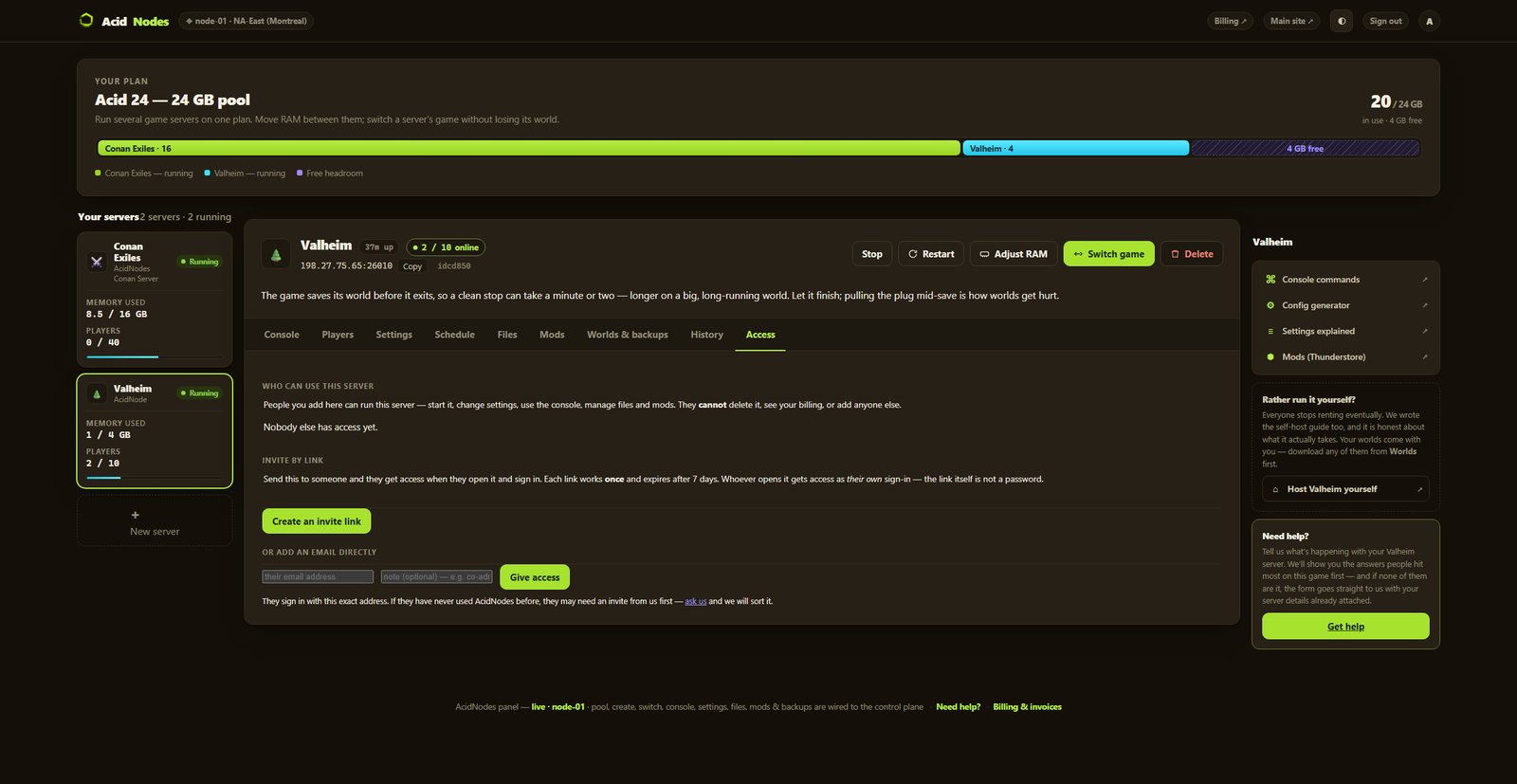This screenshot has width=1517, height=784.
Task: Click the RAM icon on Adjust RAM
Action: [984, 254]
